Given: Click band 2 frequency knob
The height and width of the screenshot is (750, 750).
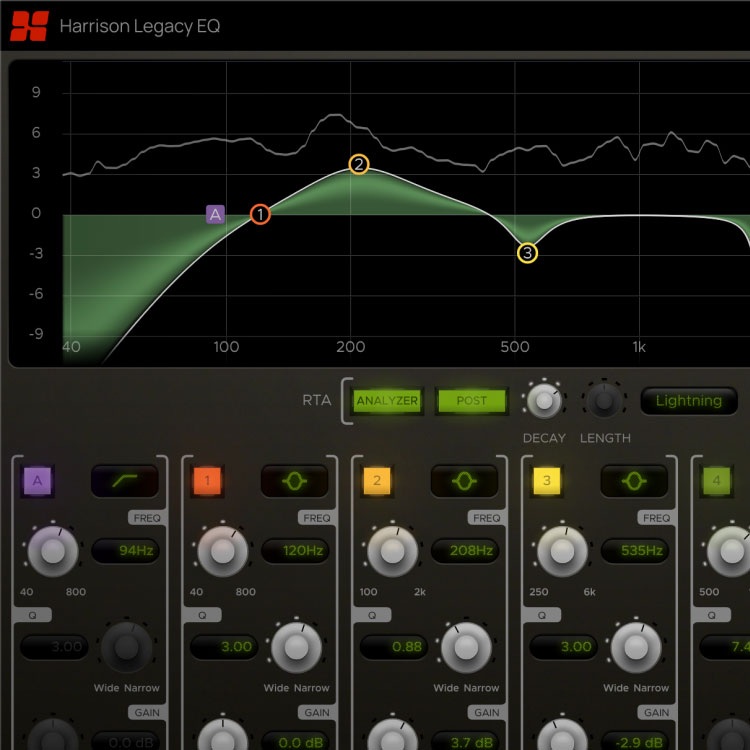Looking at the screenshot, I should 392,551.
